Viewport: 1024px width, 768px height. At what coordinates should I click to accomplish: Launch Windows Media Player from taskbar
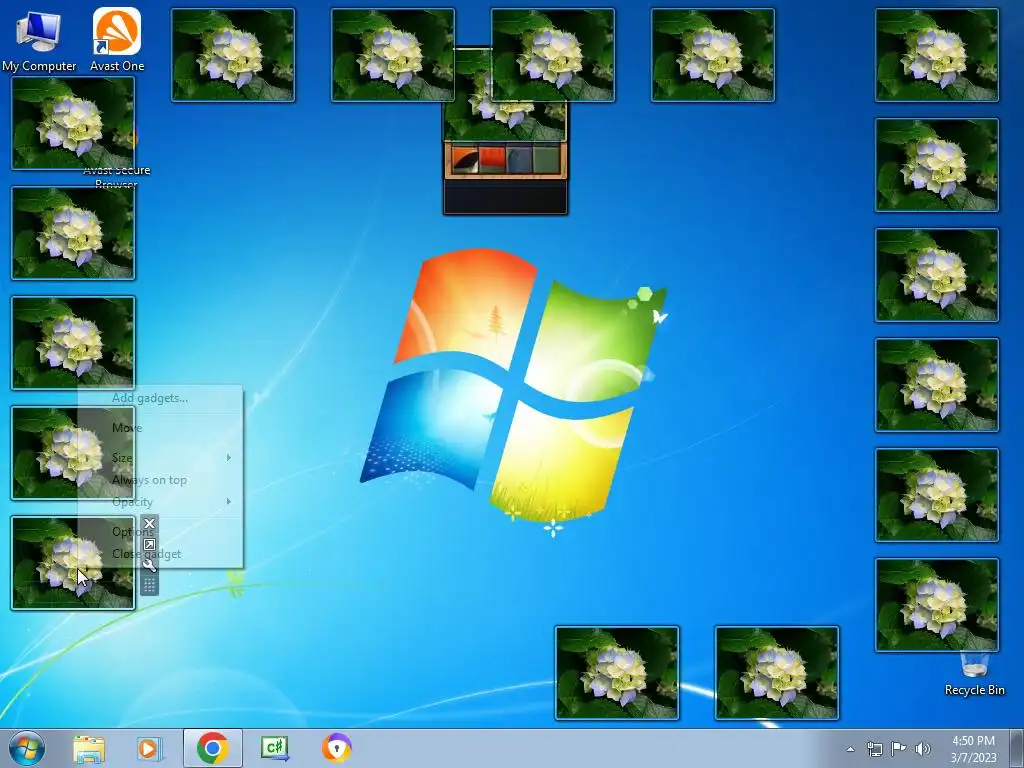[149, 748]
